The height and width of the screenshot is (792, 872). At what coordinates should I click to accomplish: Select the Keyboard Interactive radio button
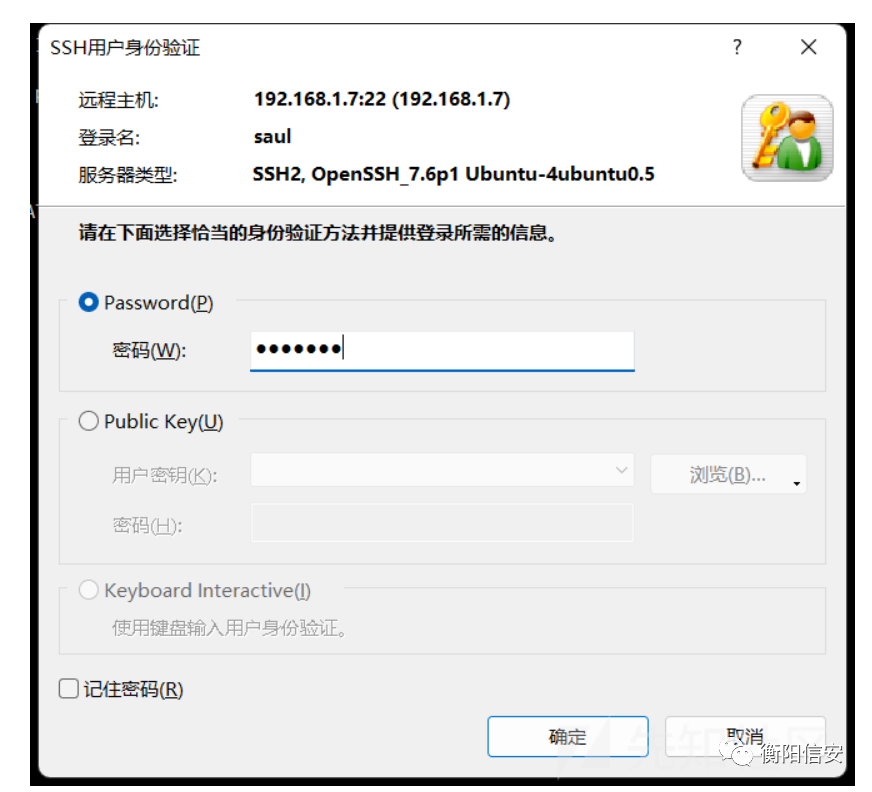[88, 590]
